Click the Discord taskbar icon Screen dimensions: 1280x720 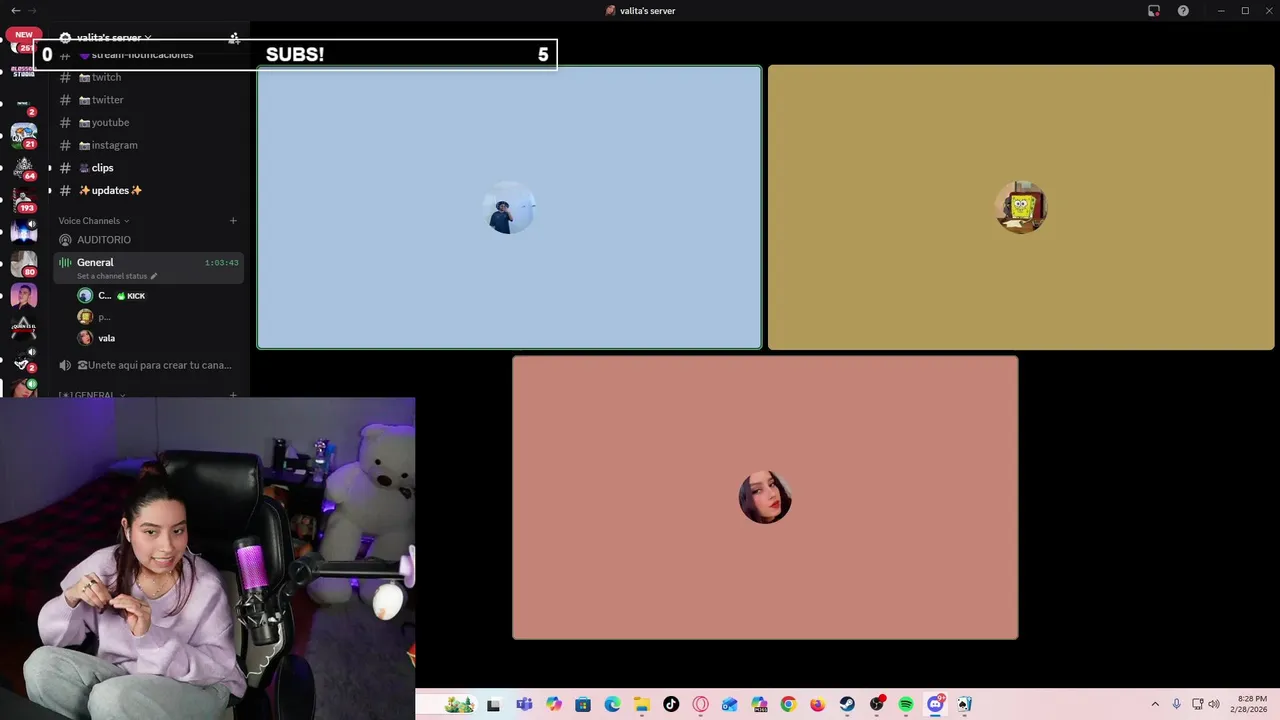point(936,704)
